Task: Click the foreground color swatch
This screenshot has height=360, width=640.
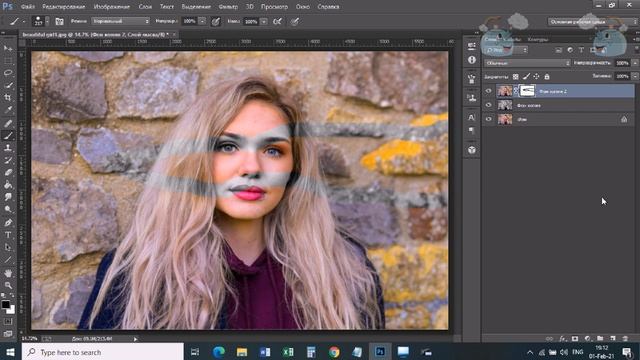Action: pyautogui.click(x=5, y=304)
